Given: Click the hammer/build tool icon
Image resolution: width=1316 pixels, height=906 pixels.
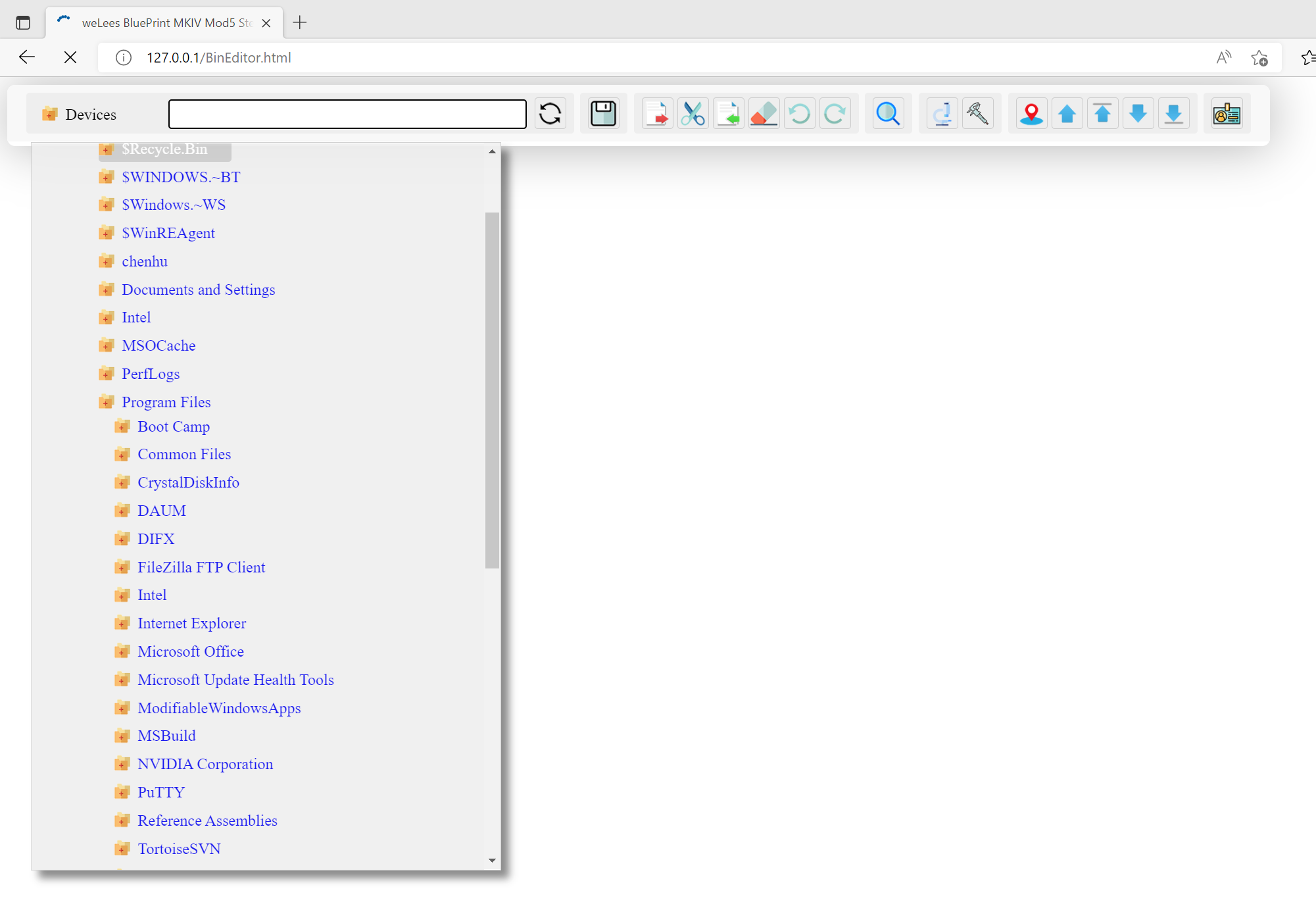Looking at the screenshot, I should point(977,113).
